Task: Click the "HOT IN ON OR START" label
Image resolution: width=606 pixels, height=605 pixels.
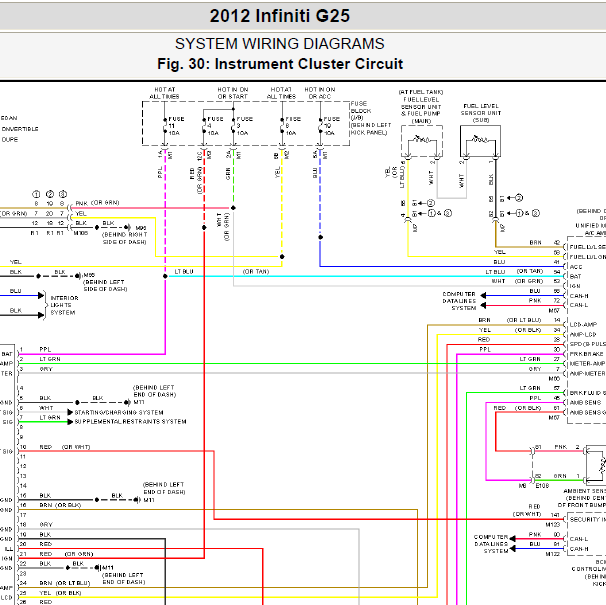Action: coord(233,93)
